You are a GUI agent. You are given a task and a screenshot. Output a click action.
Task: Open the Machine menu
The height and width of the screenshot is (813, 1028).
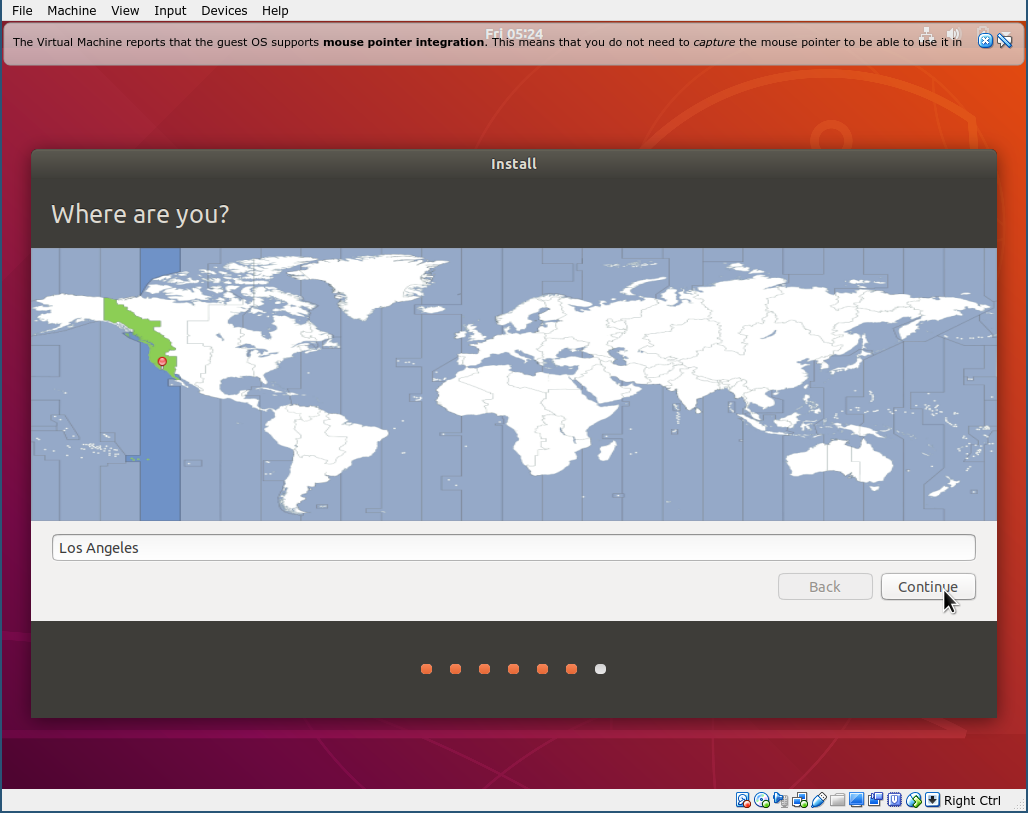[x=71, y=10]
